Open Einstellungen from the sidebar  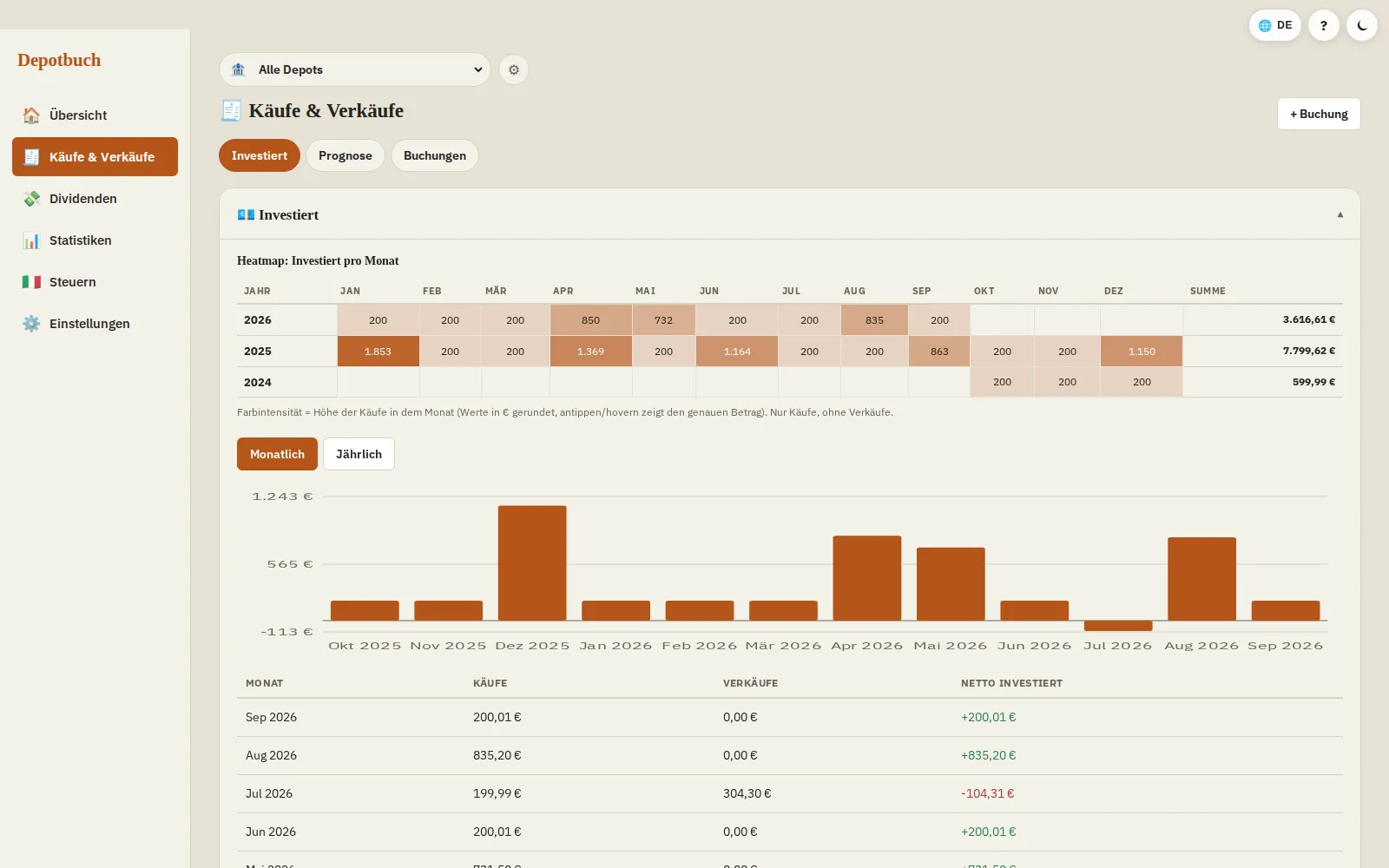95,324
